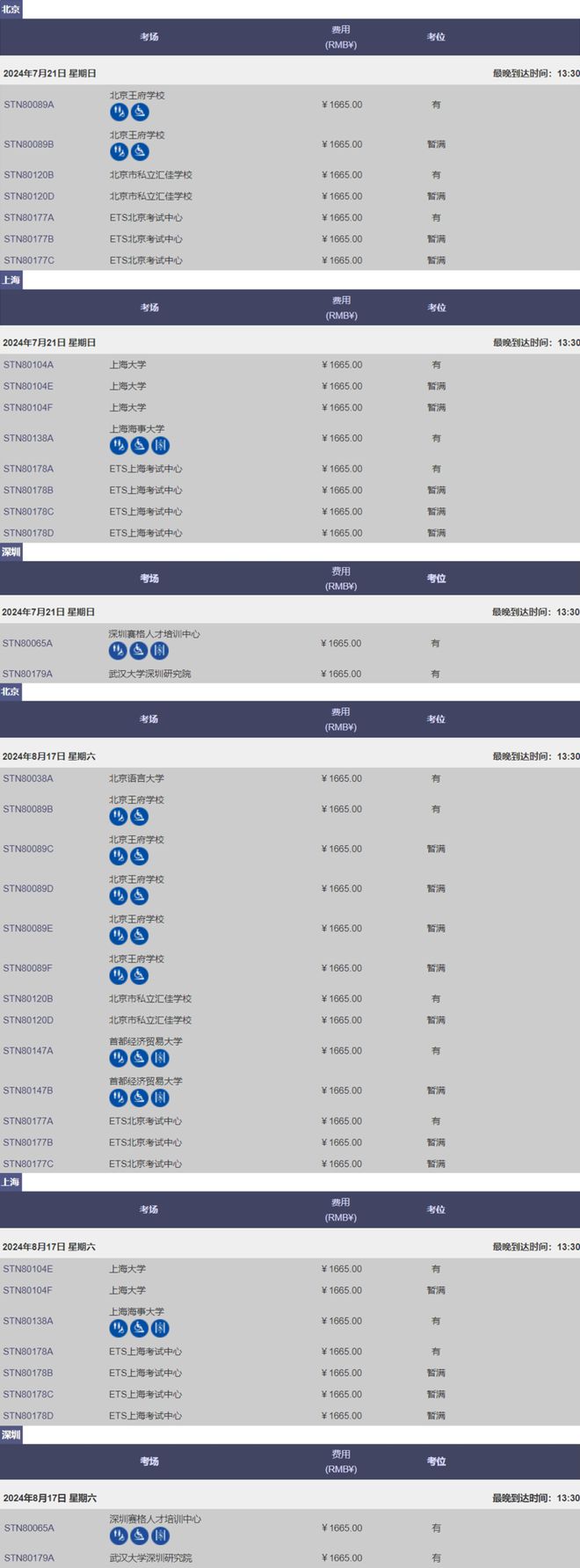Open test center code STN80089A
The image size is (580, 1568).
pyautogui.click(x=29, y=105)
